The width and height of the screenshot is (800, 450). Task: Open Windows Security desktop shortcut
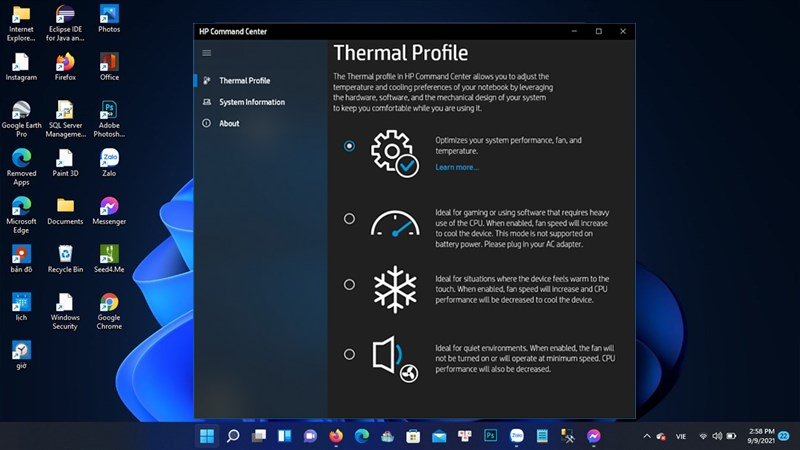(x=65, y=311)
